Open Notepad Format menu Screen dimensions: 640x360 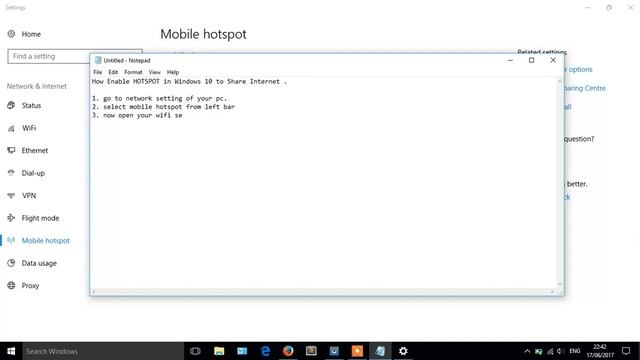pyautogui.click(x=133, y=72)
